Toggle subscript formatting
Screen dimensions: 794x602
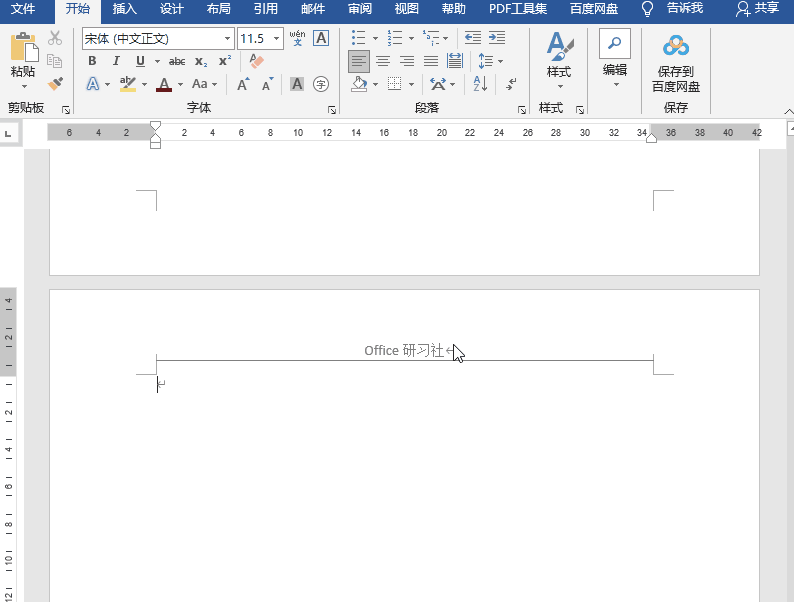(201, 62)
